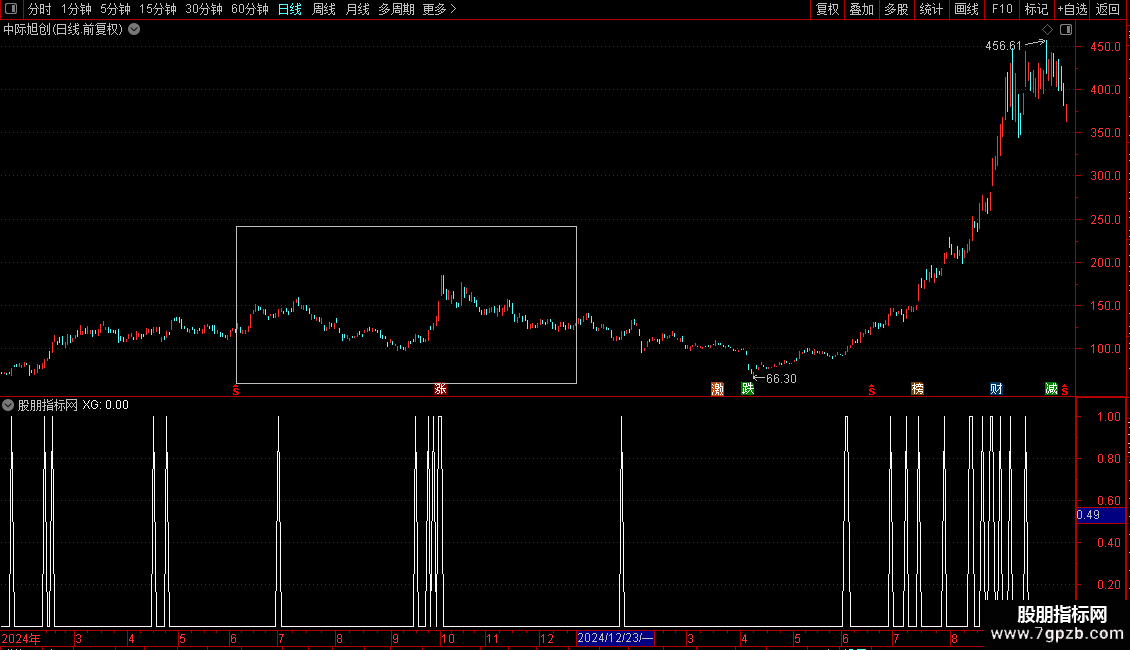This screenshot has height=650, width=1130.
Task: Open the 多周期 multi-period view
Action: [x=396, y=9]
